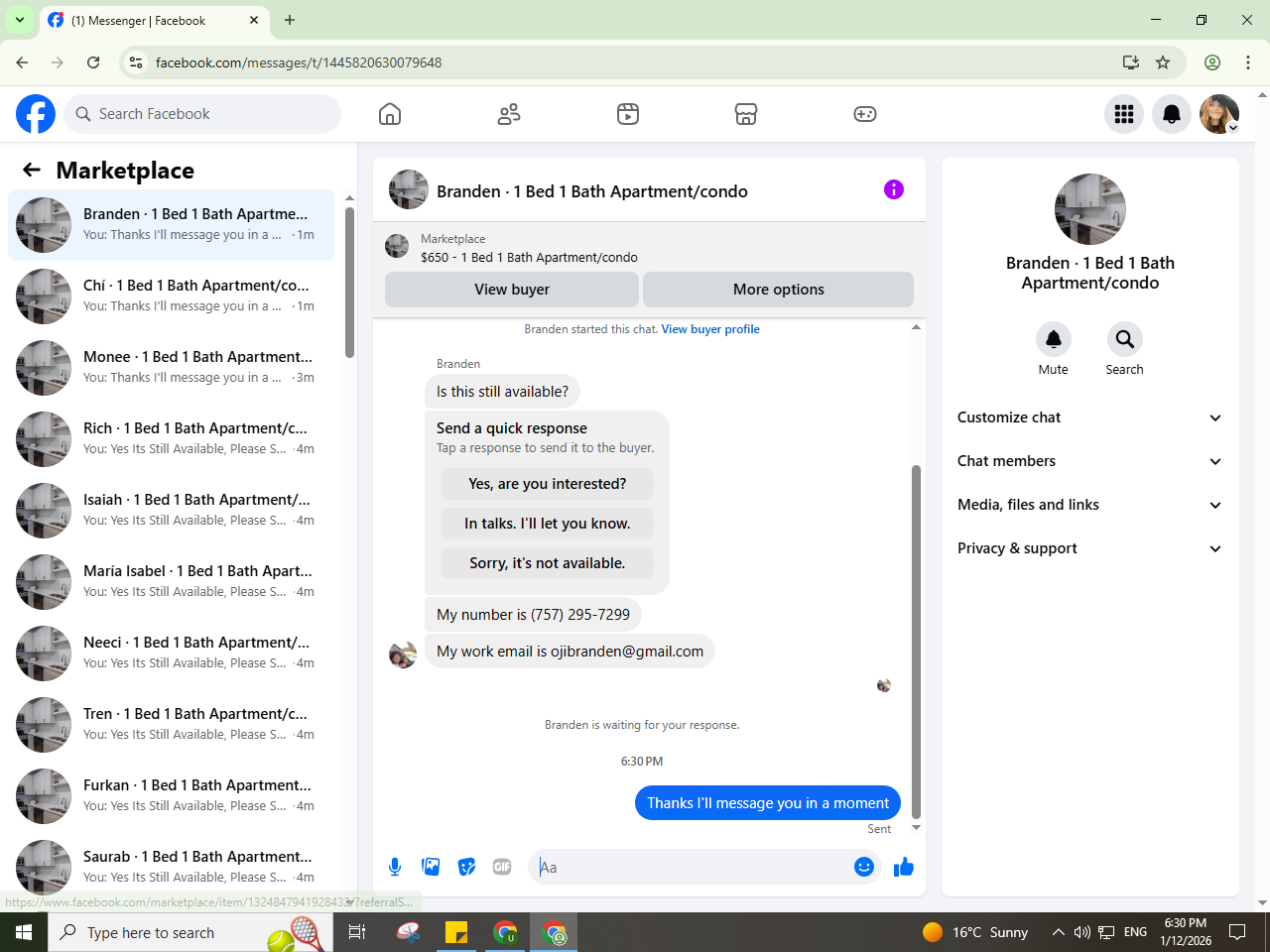Open Sticky Notes from the taskbar
The width and height of the screenshot is (1270, 952).
(x=456, y=932)
